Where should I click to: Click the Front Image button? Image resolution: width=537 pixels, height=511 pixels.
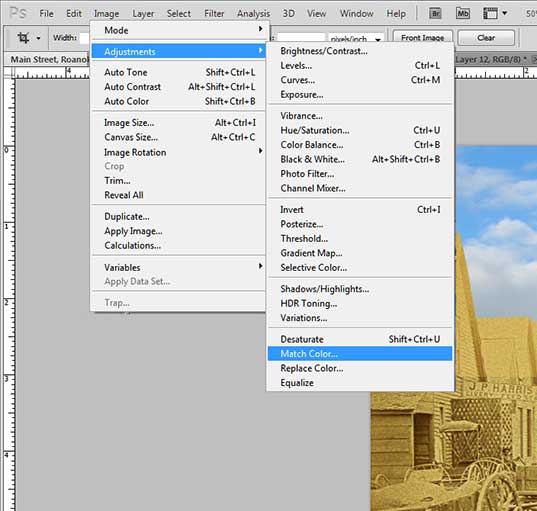tap(423, 38)
